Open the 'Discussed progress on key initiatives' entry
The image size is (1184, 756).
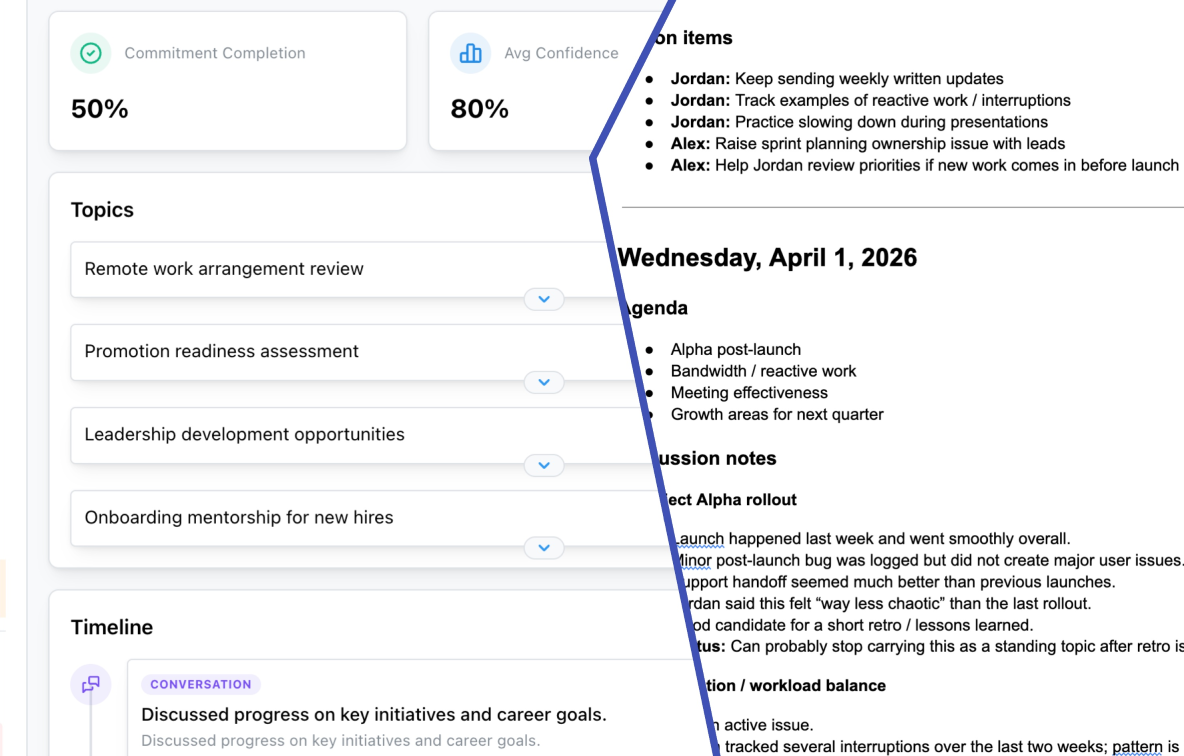coord(373,715)
